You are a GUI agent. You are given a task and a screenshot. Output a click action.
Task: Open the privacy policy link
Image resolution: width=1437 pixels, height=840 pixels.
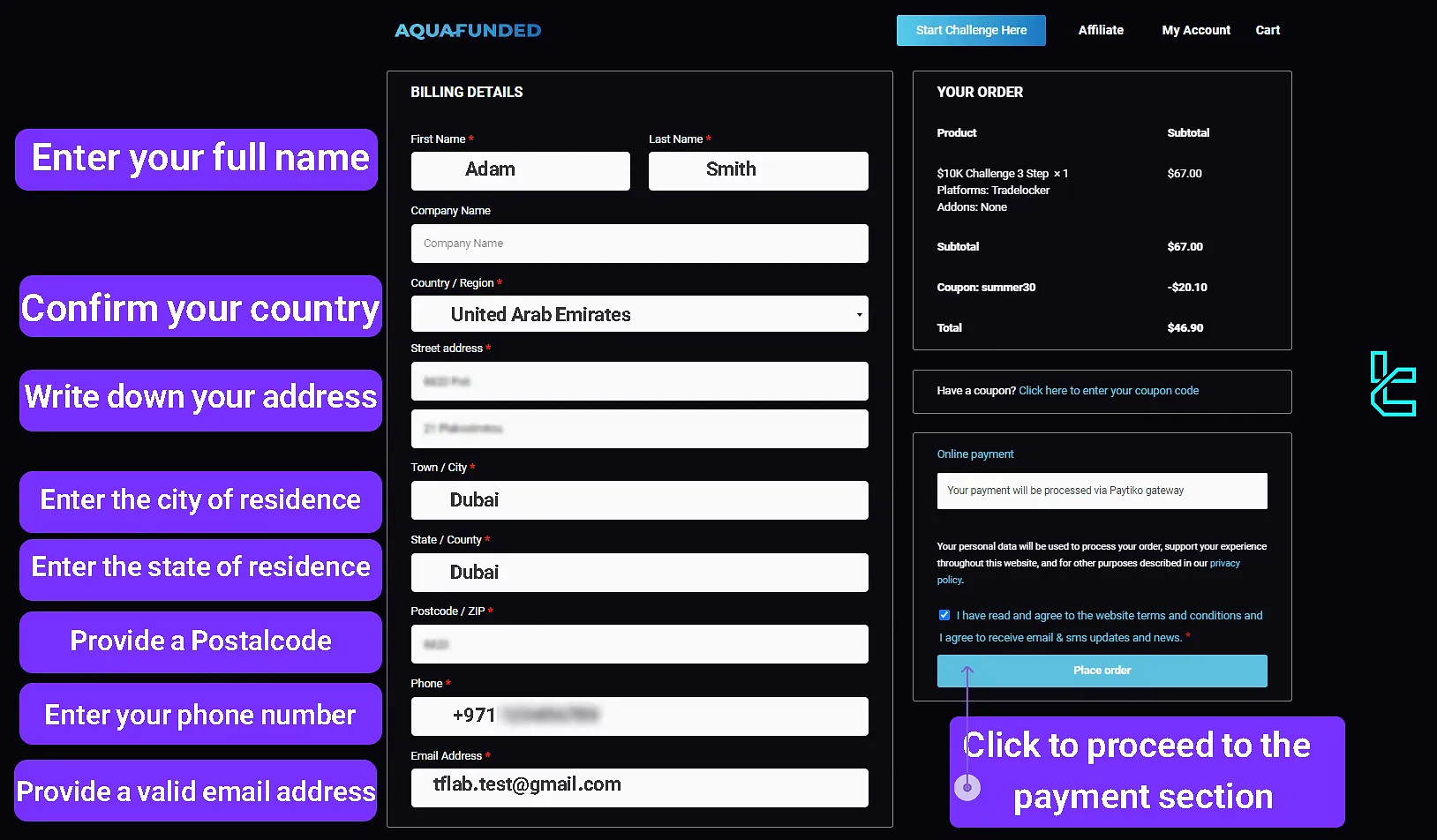(x=1224, y=563)
